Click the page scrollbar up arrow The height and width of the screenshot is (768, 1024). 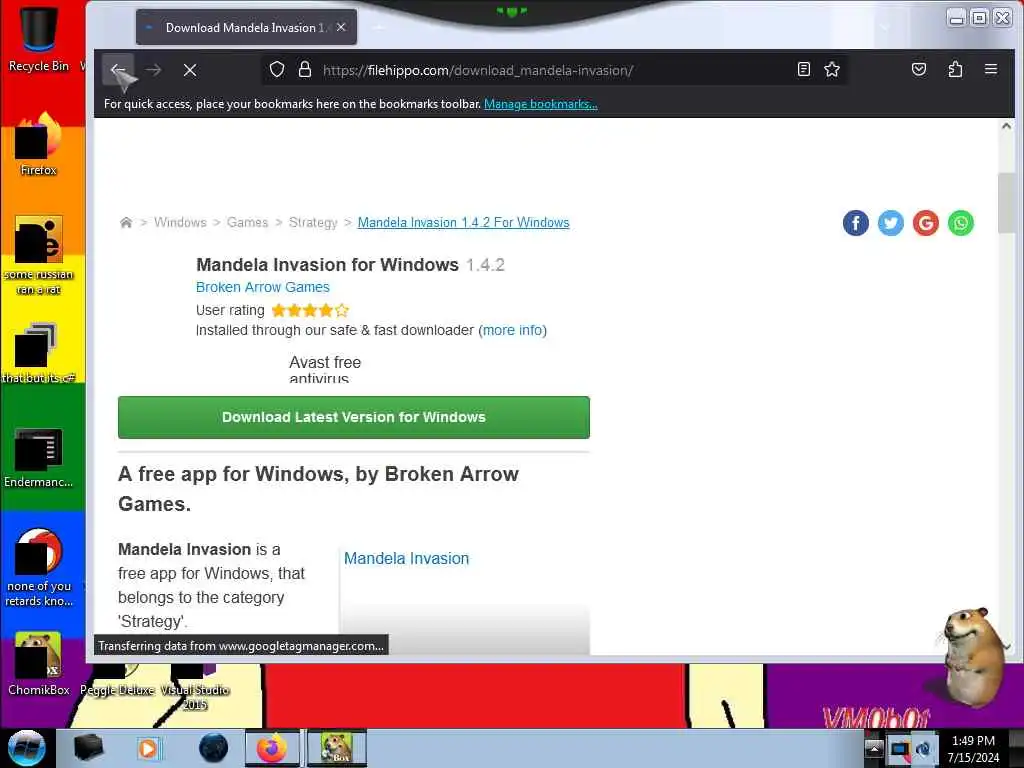pos(1006,126)
